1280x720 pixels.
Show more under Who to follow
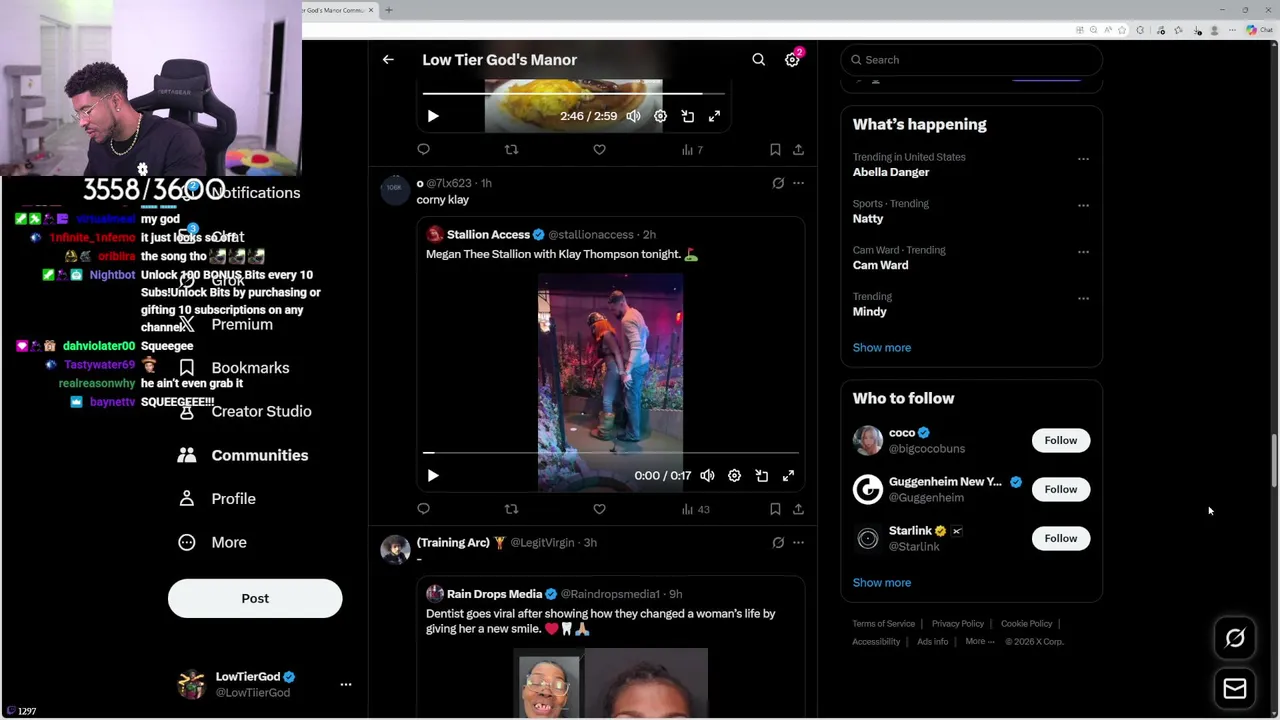click(x=882, y=583)
